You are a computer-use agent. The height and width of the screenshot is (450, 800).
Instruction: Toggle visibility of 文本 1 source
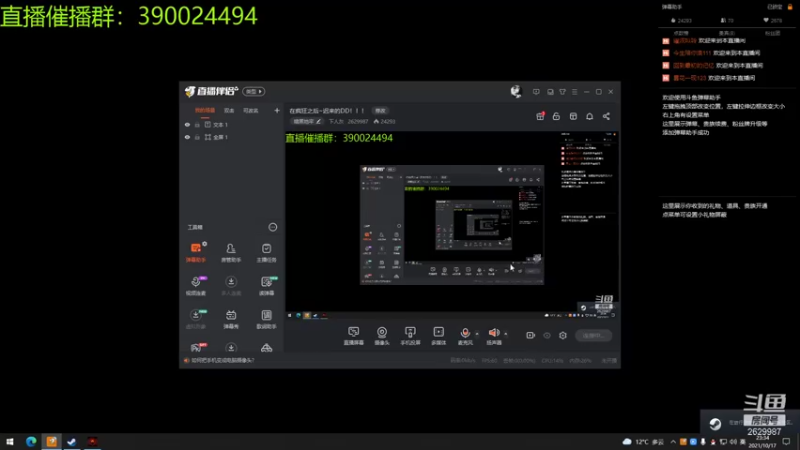[187, 124]
